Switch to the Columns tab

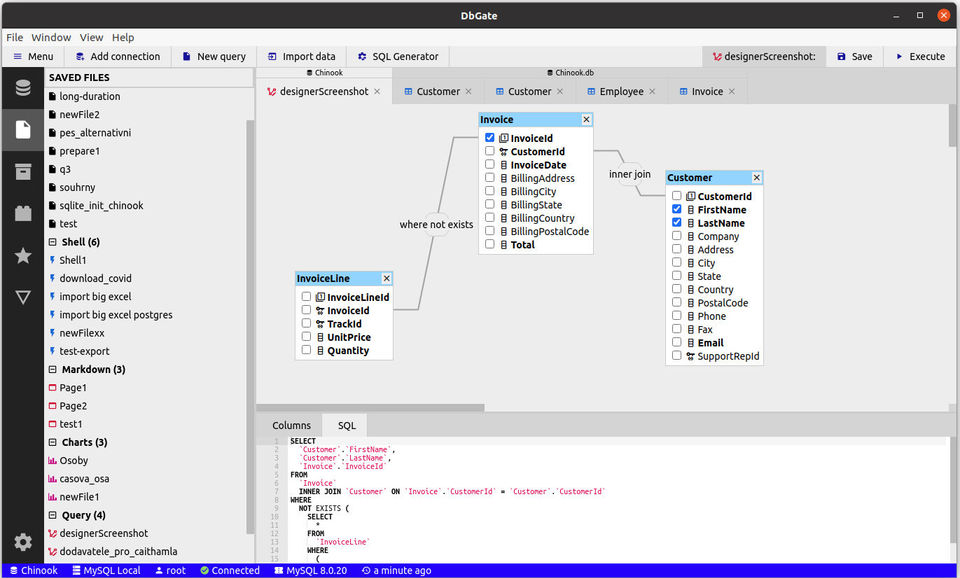[x=291, y=425]
